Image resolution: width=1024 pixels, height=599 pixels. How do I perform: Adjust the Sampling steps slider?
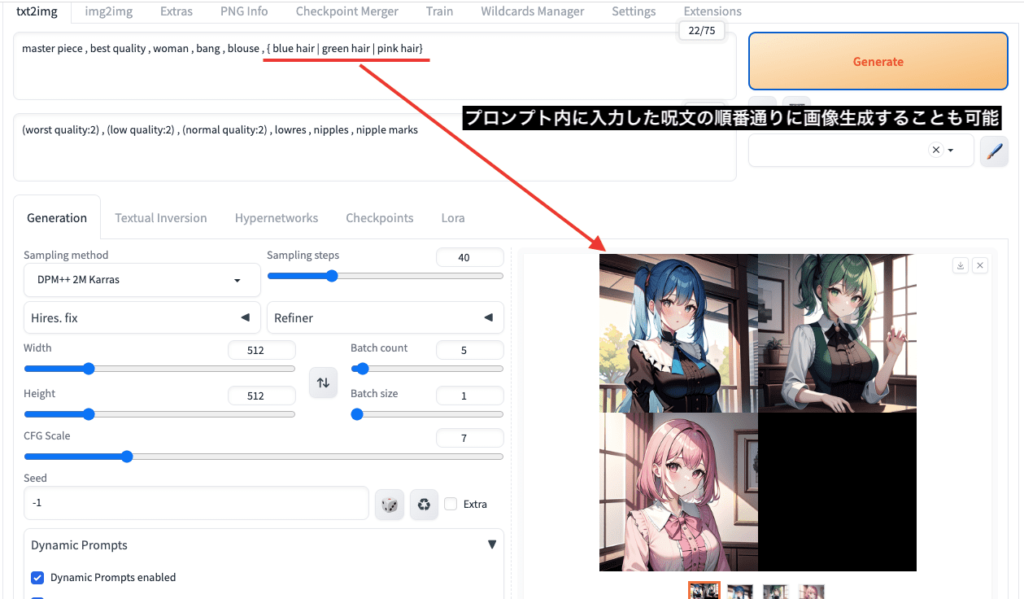click(x=385, y=276)
